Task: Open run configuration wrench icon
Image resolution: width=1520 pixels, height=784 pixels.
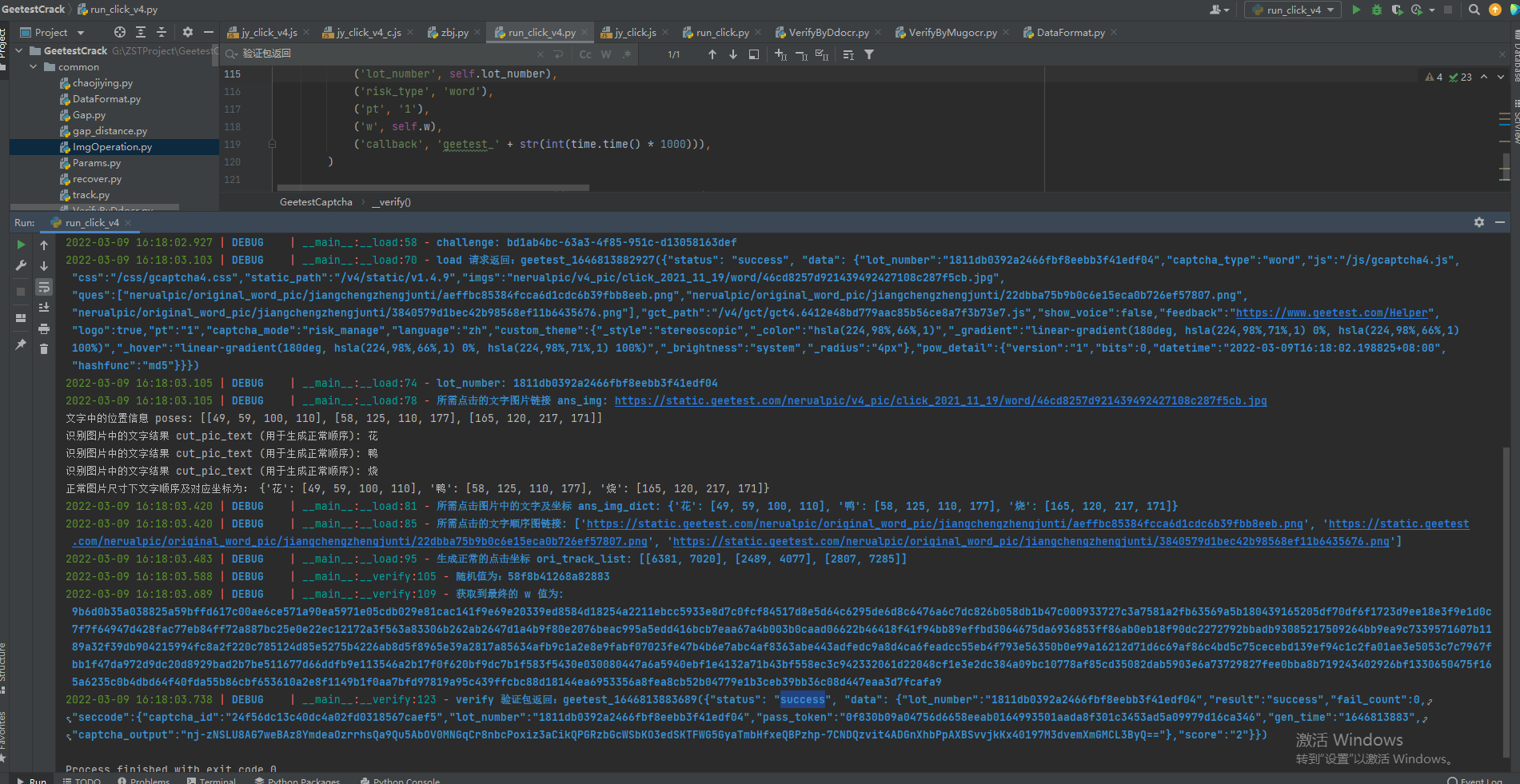Action: point(22,265)
